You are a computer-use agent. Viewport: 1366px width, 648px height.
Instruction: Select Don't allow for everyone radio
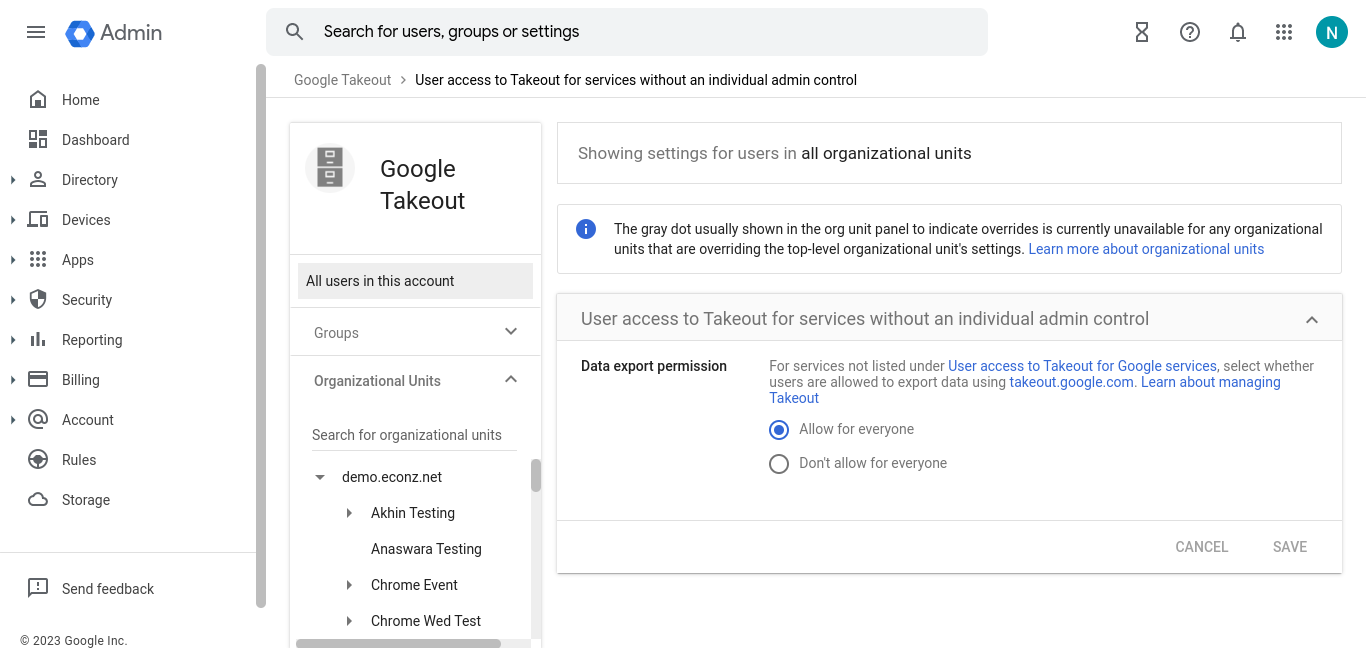pos(779,464)
